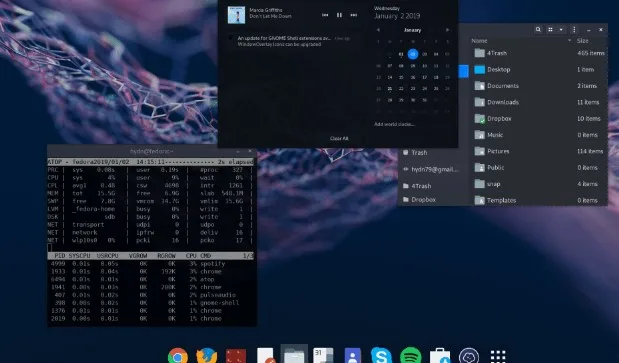Open the three-dot menu in Files window
The width and height of the screenshot is (619, 363).
click(574, 30)
